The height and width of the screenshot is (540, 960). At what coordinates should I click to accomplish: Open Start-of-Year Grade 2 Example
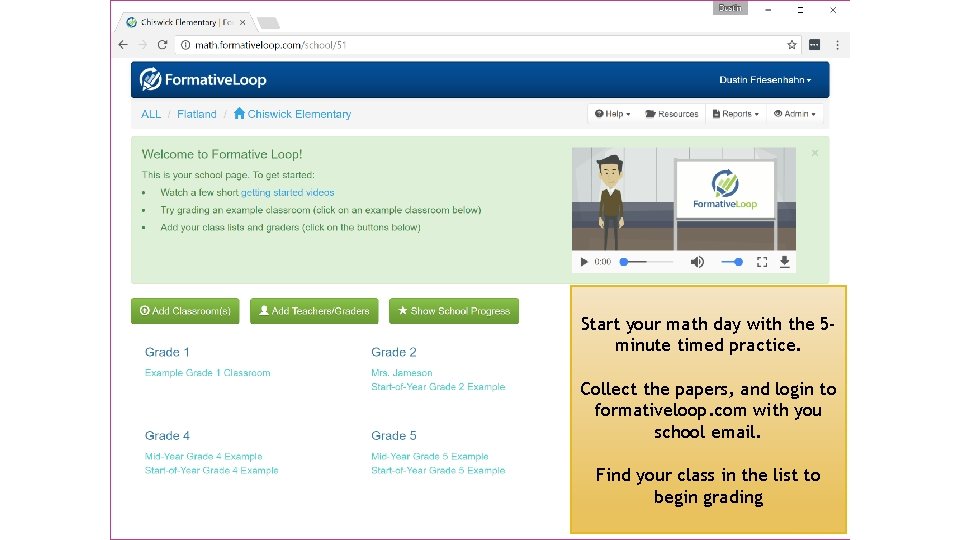click(438, 386)
